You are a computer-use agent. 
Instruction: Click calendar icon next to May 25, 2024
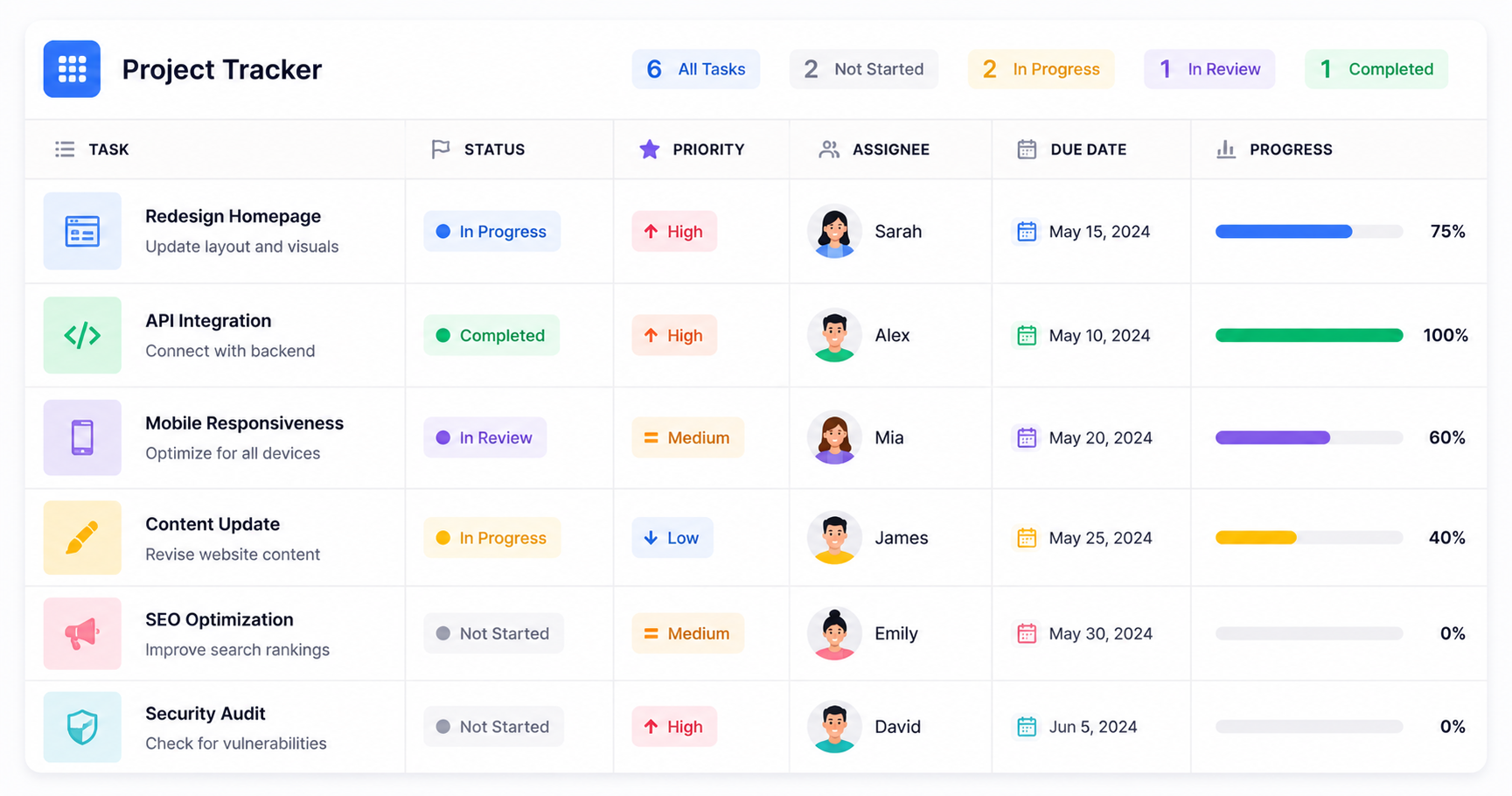tap(1027, 538)
